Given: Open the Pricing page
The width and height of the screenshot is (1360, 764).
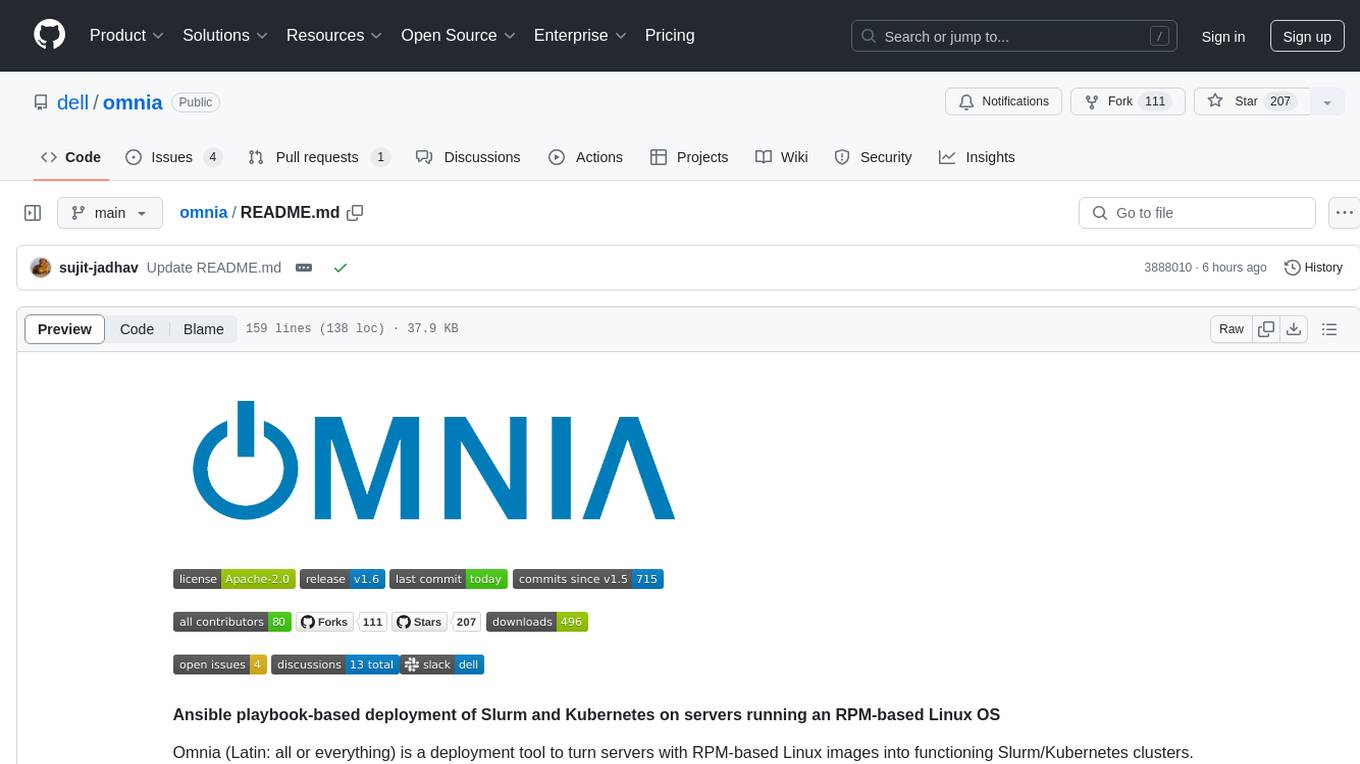Looking at the screenshot, I should [670, 35].
